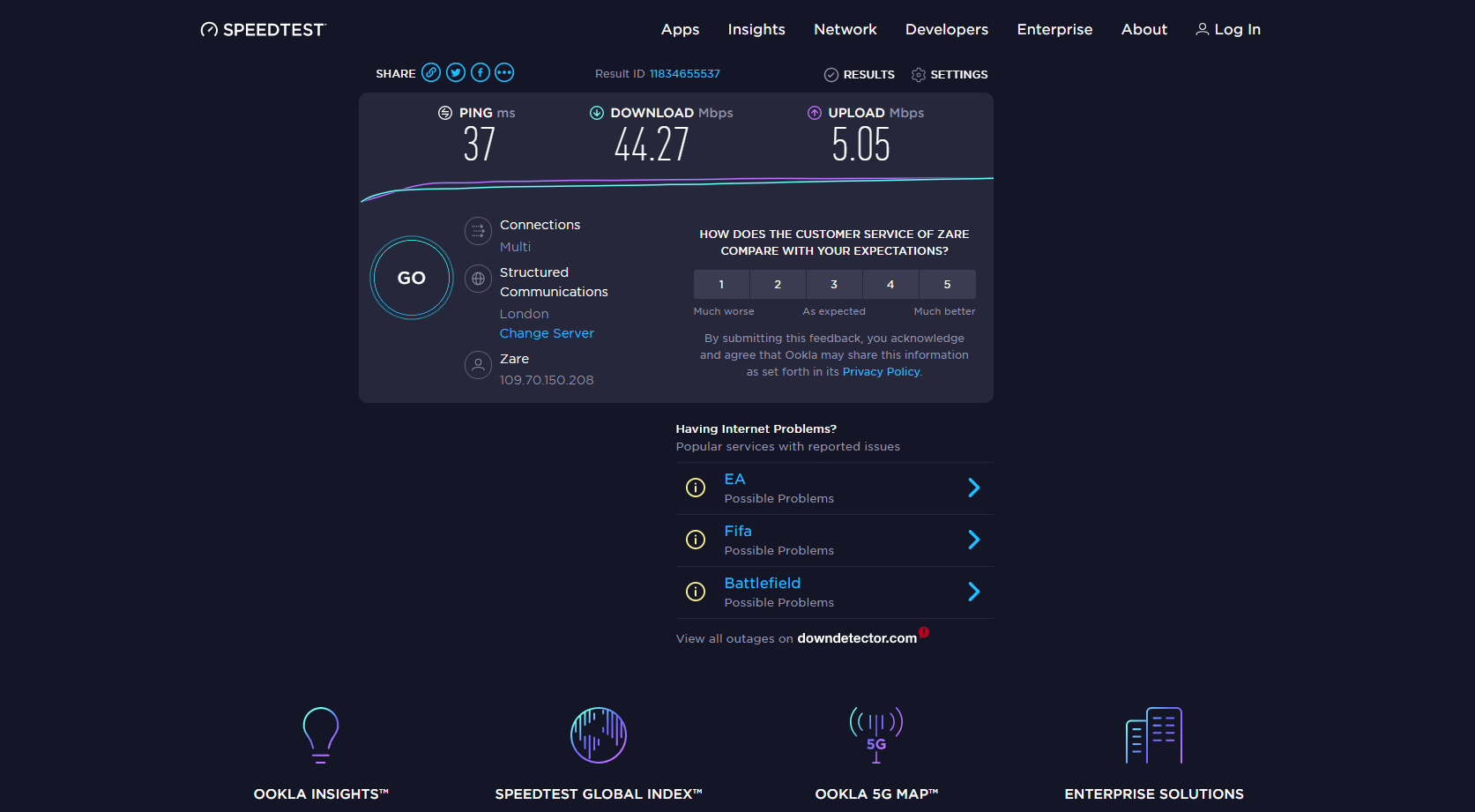Open the SETTINGS page
The height and width of the screenshot is (812, 1475).
[950, 75]
